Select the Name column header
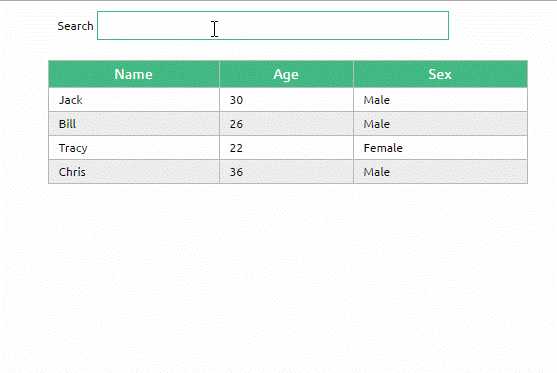557x373 pixels. (x=134, y=74)
